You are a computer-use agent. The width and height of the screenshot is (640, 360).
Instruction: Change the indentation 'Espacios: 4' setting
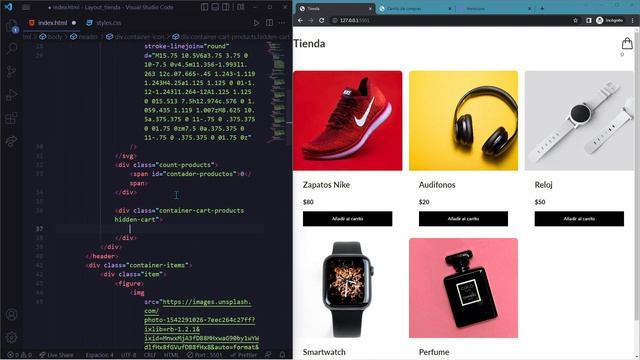[99, 355]
